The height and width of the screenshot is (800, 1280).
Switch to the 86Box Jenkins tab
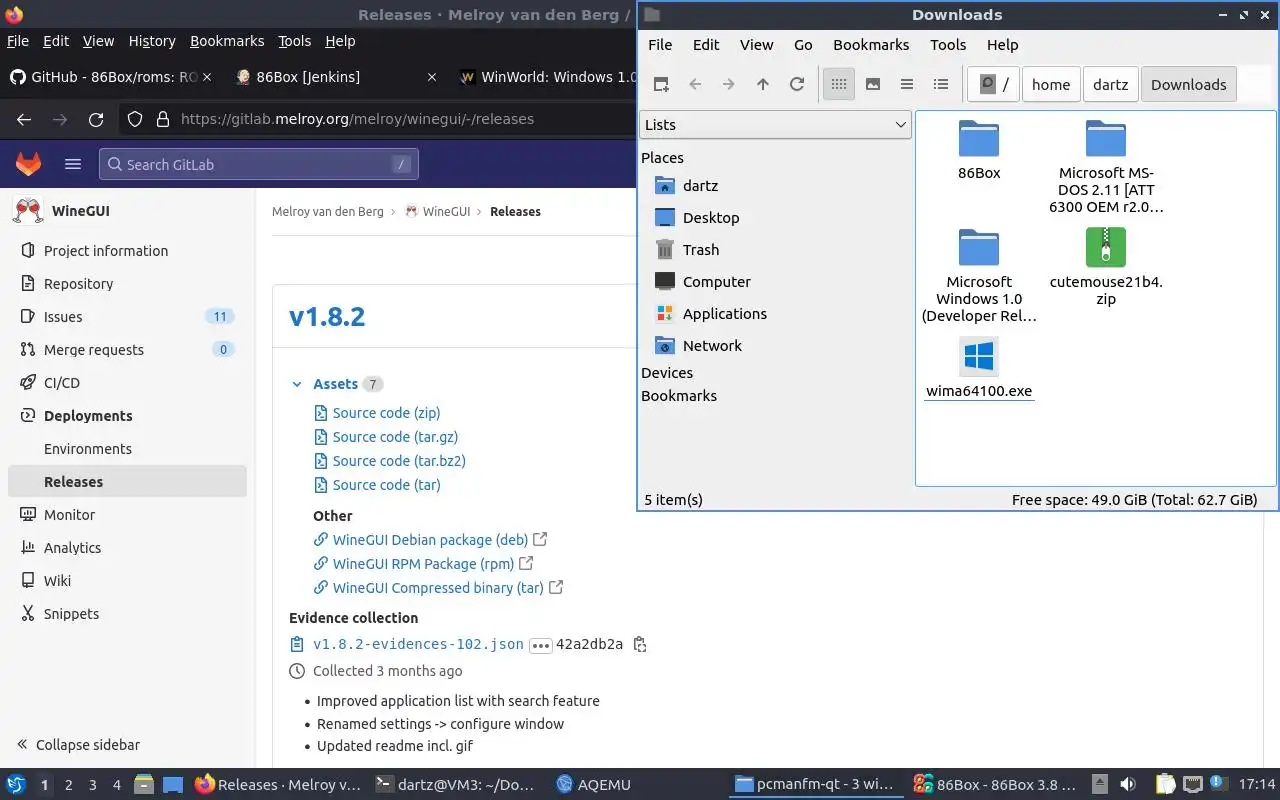(337, 77)
